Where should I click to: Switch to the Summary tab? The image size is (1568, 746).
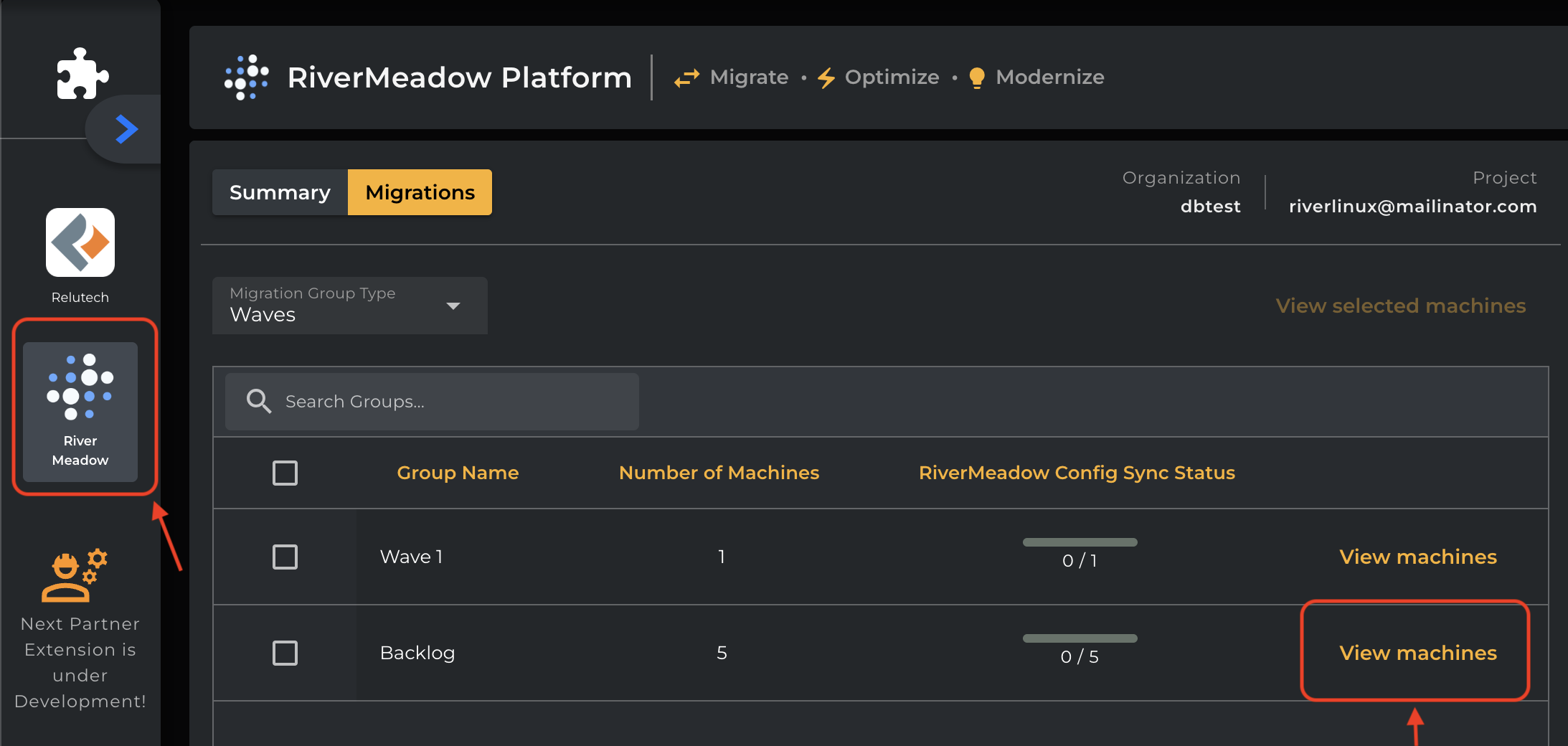pos(280,192)
